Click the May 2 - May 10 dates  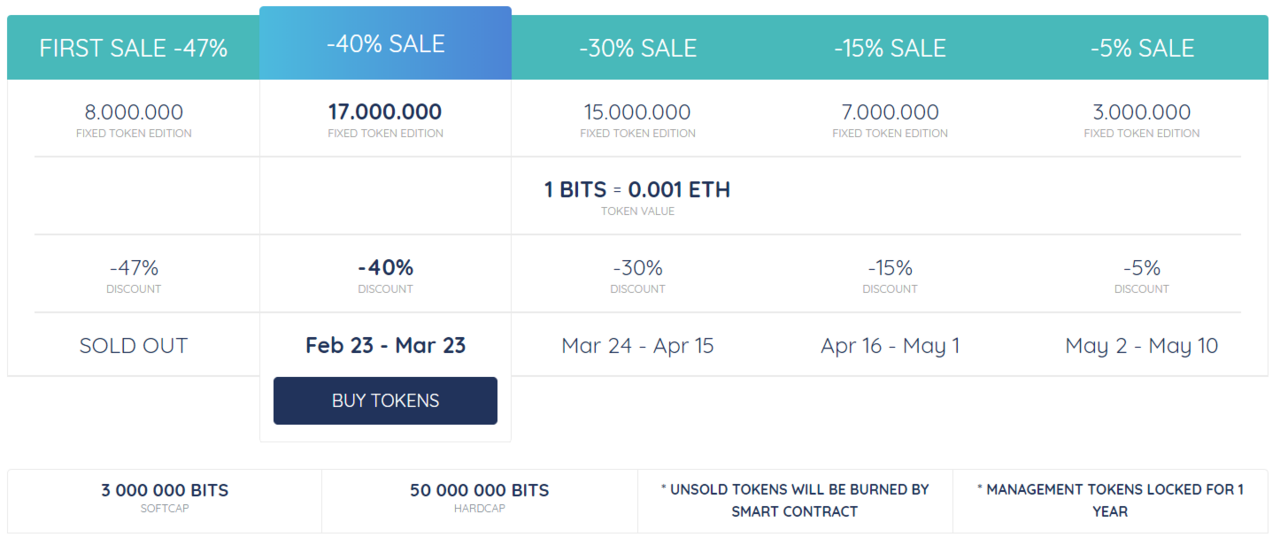pyautogui.click(x=1142, y=346)
